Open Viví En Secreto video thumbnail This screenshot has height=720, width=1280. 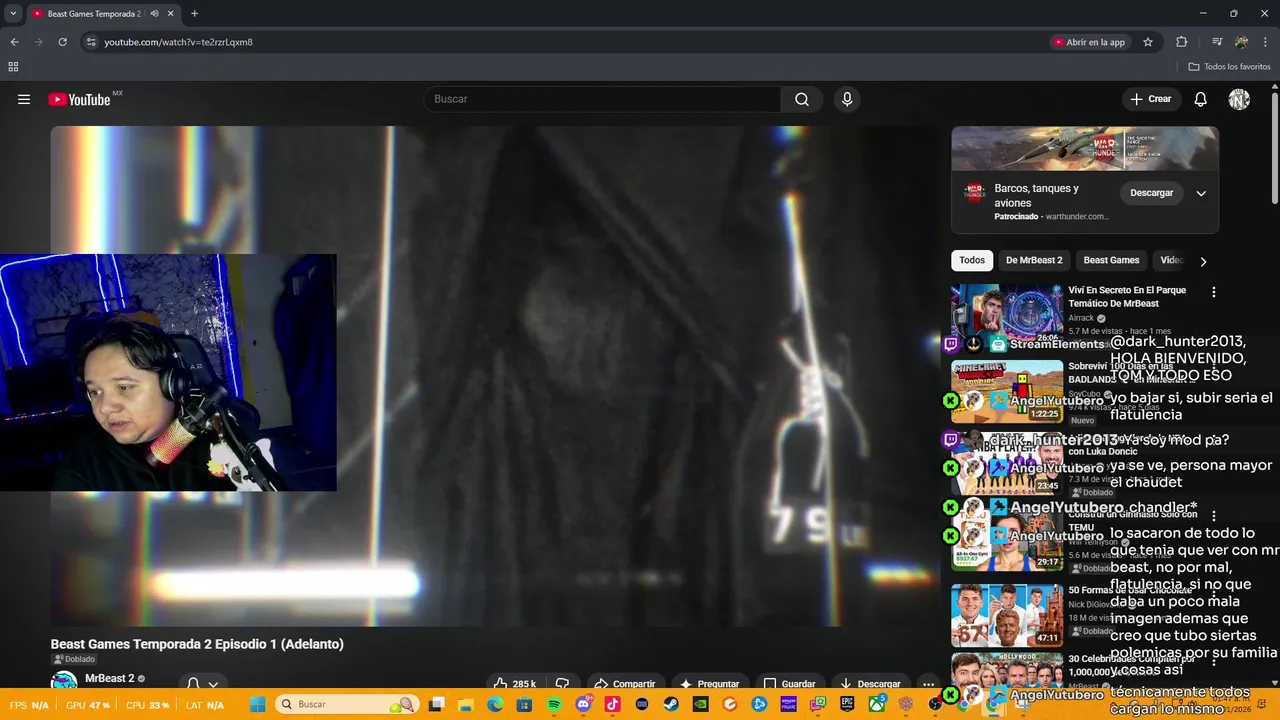tap(1007, 315)
